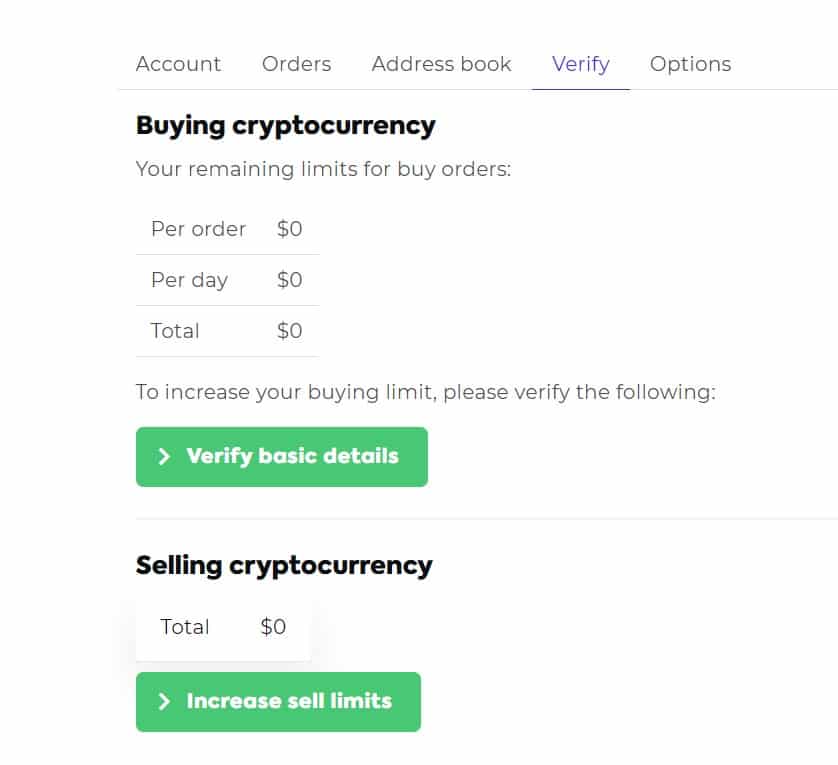
Task: Click the Total label in buy limits table
Action: pos(175,331)
